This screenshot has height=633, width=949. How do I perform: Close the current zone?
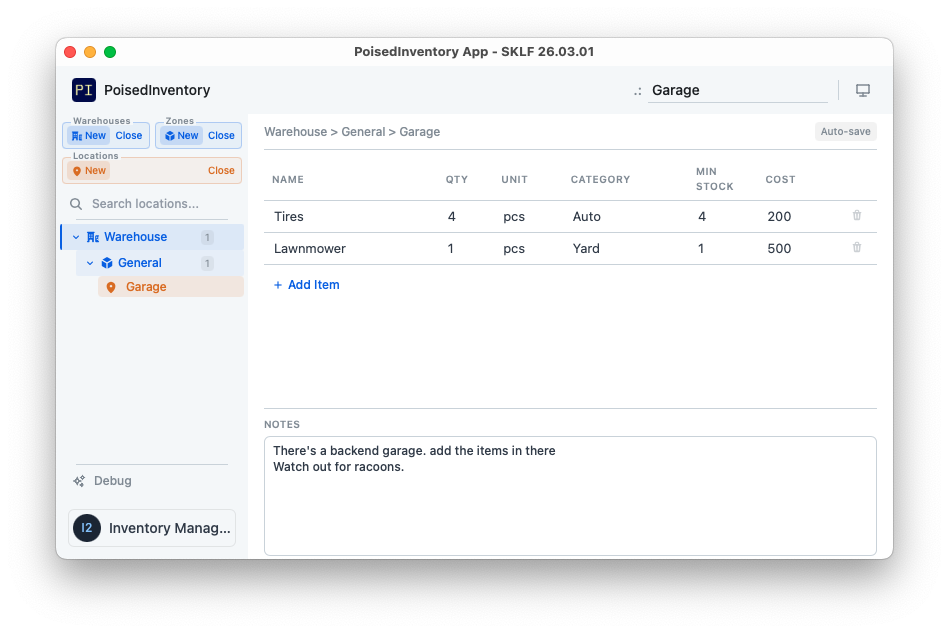pyautogui.click(x=221, y=136)
